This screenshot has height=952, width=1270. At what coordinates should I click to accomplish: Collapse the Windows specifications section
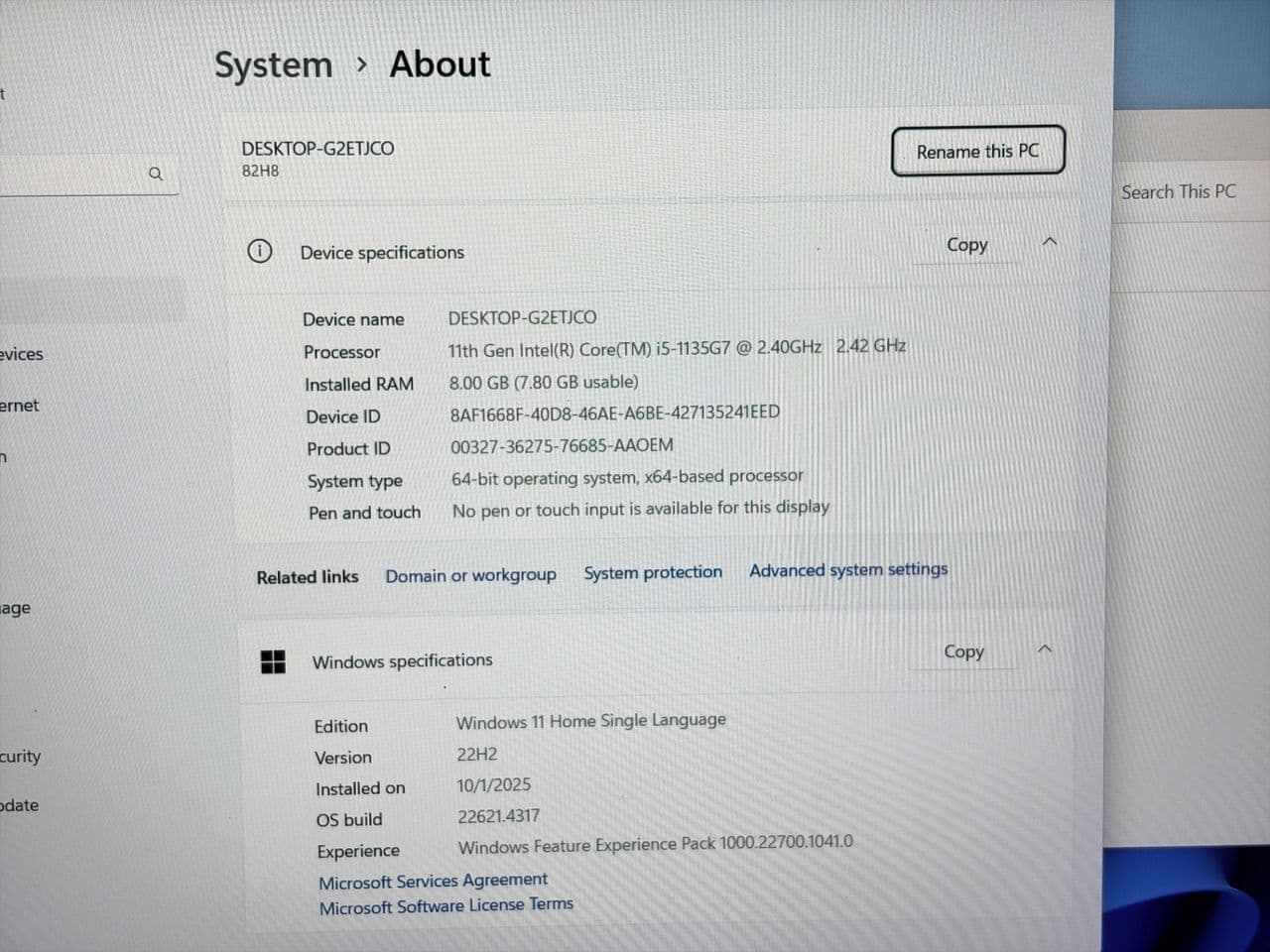[1044, 649]
